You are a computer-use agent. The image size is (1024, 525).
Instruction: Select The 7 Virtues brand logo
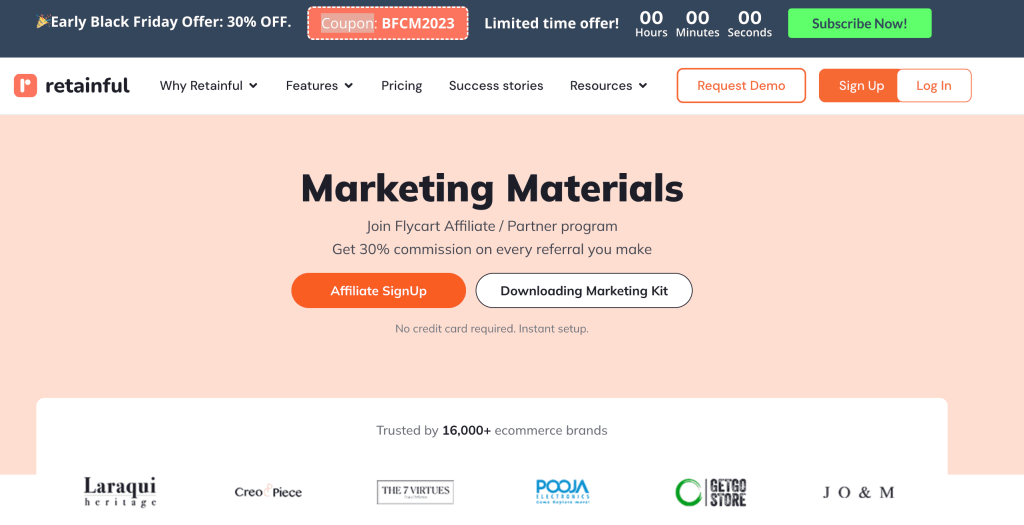click(415, 492)
